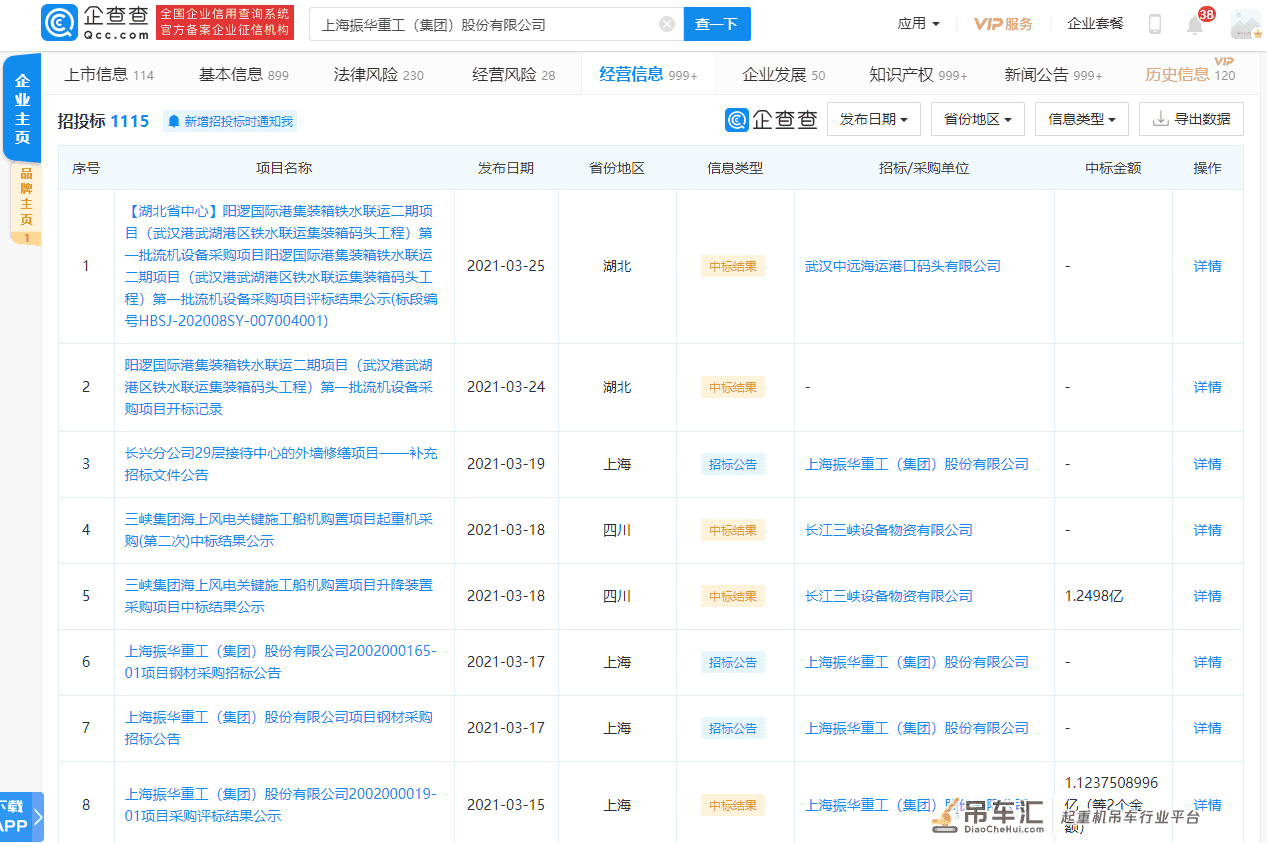Image resolution: width=1267 pixels, height=843 pixels.
Task: Export data with 导出数据 button
Action: coord(1191,119)
